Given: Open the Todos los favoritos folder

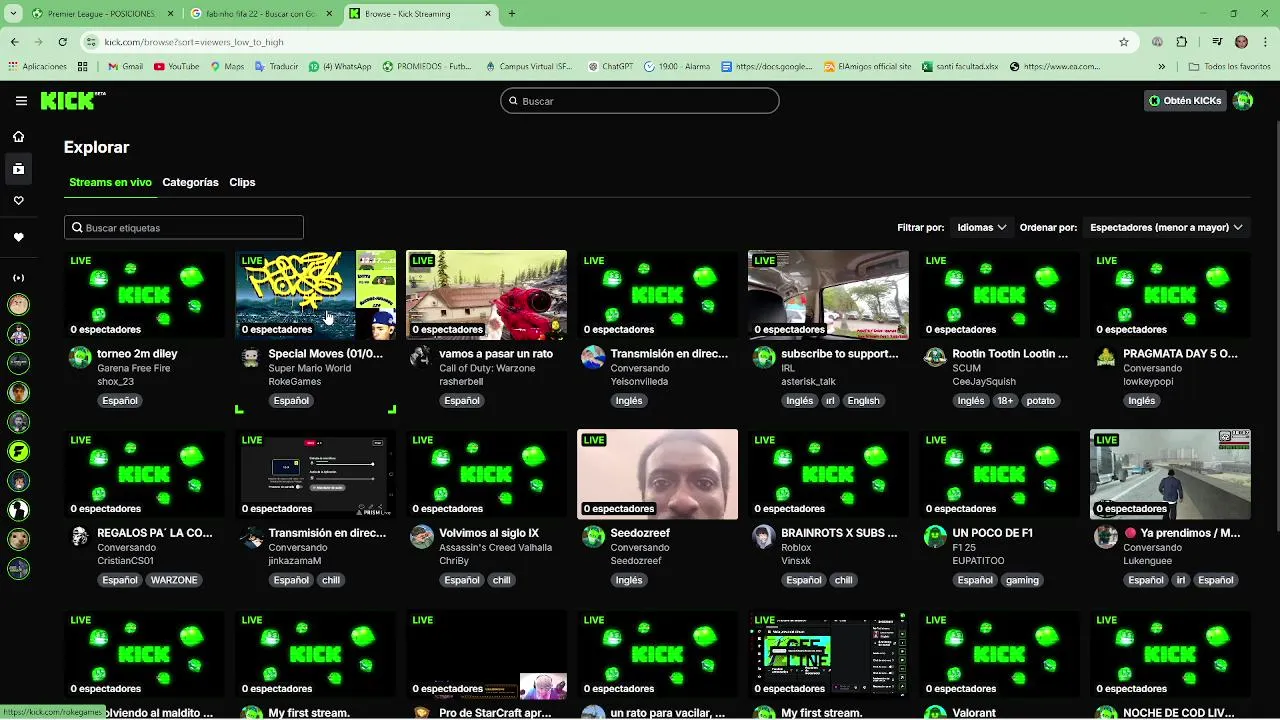Looking at the screenshot, I should [1229, 67].
